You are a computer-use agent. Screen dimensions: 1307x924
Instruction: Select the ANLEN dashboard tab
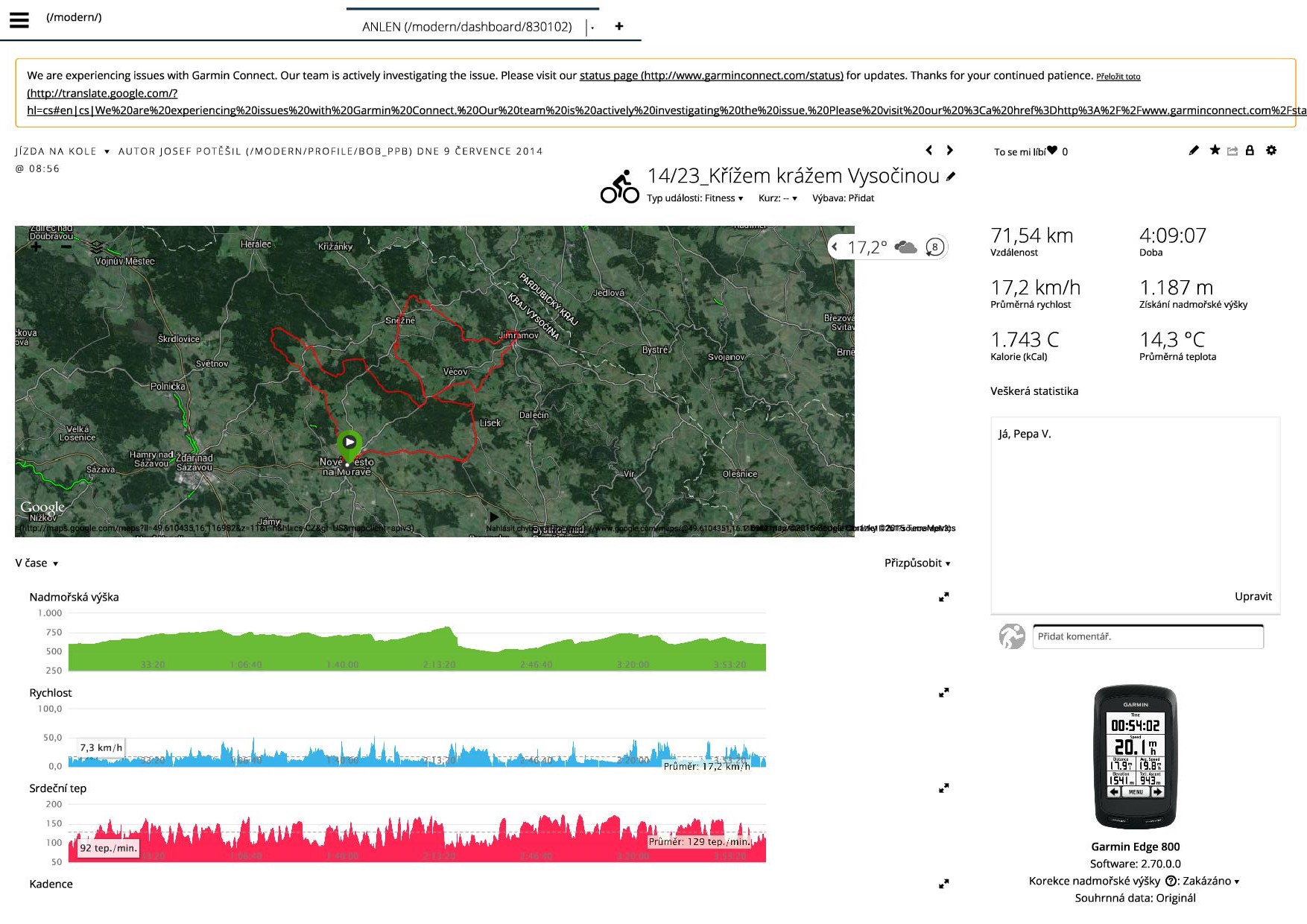point(466,27)
